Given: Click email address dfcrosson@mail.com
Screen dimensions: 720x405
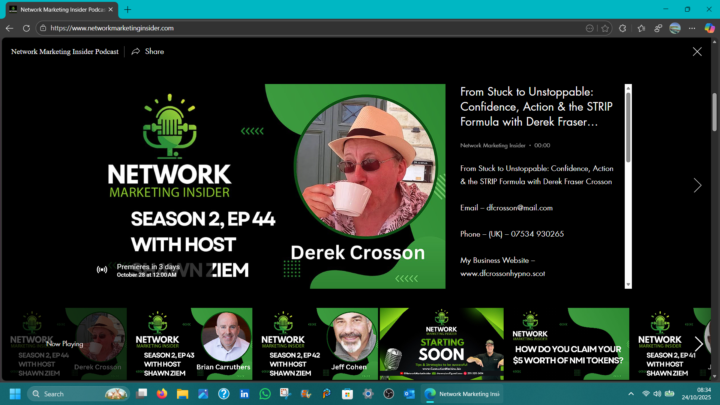Looking at the screenshot, I should [519, 208].
